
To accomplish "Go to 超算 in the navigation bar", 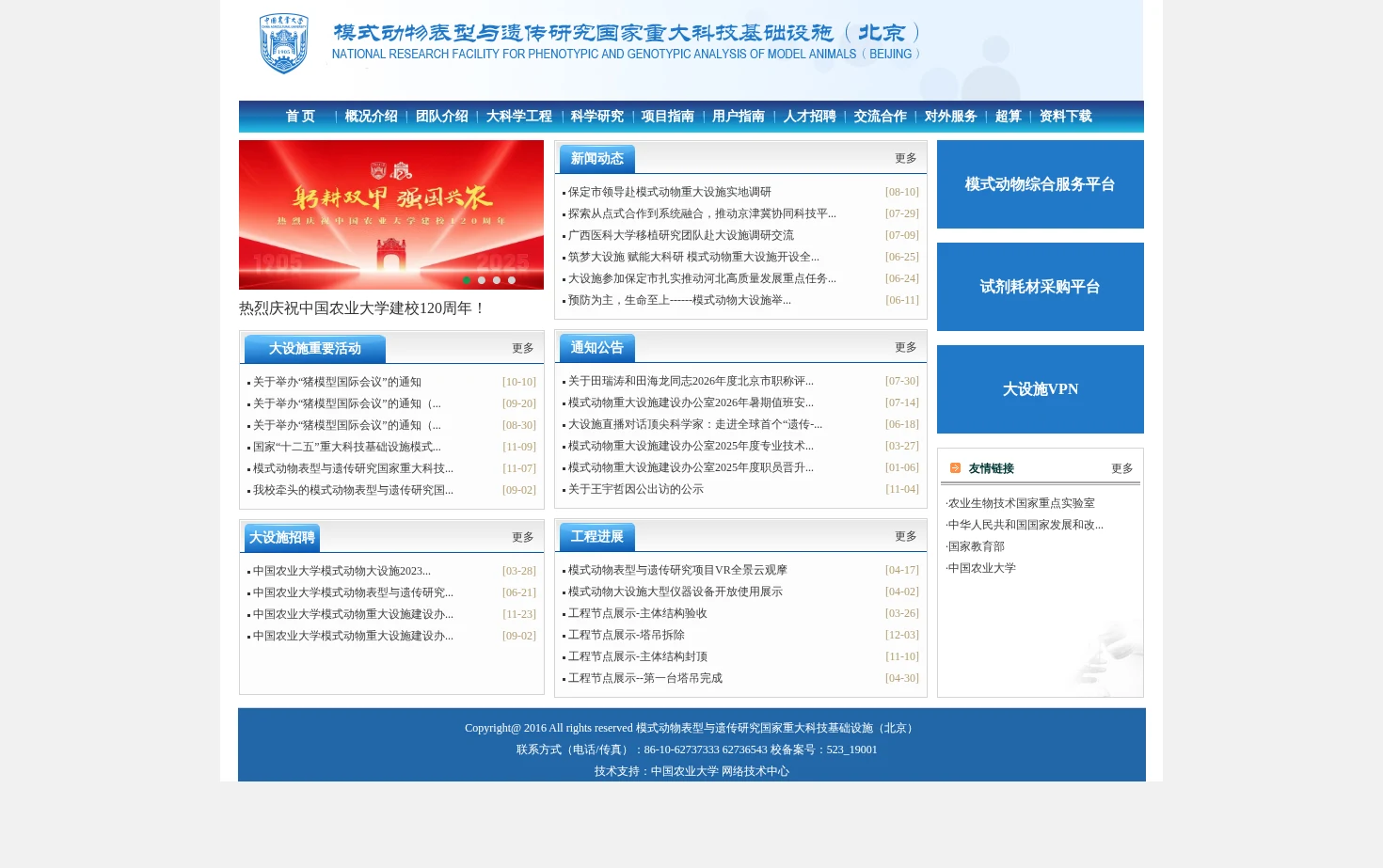I will tap(1008, 117).
